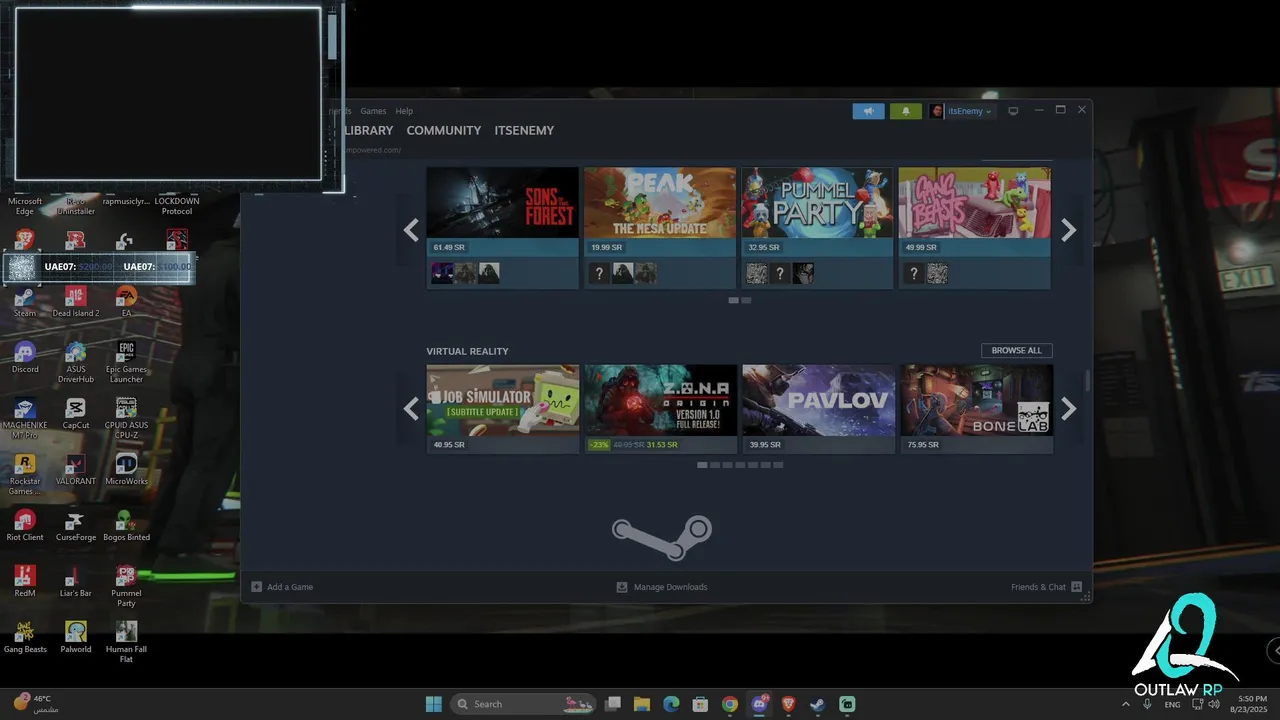Click the 75.95 SR price label
This screenshot has width=1280, height=720.
(923, 445)
